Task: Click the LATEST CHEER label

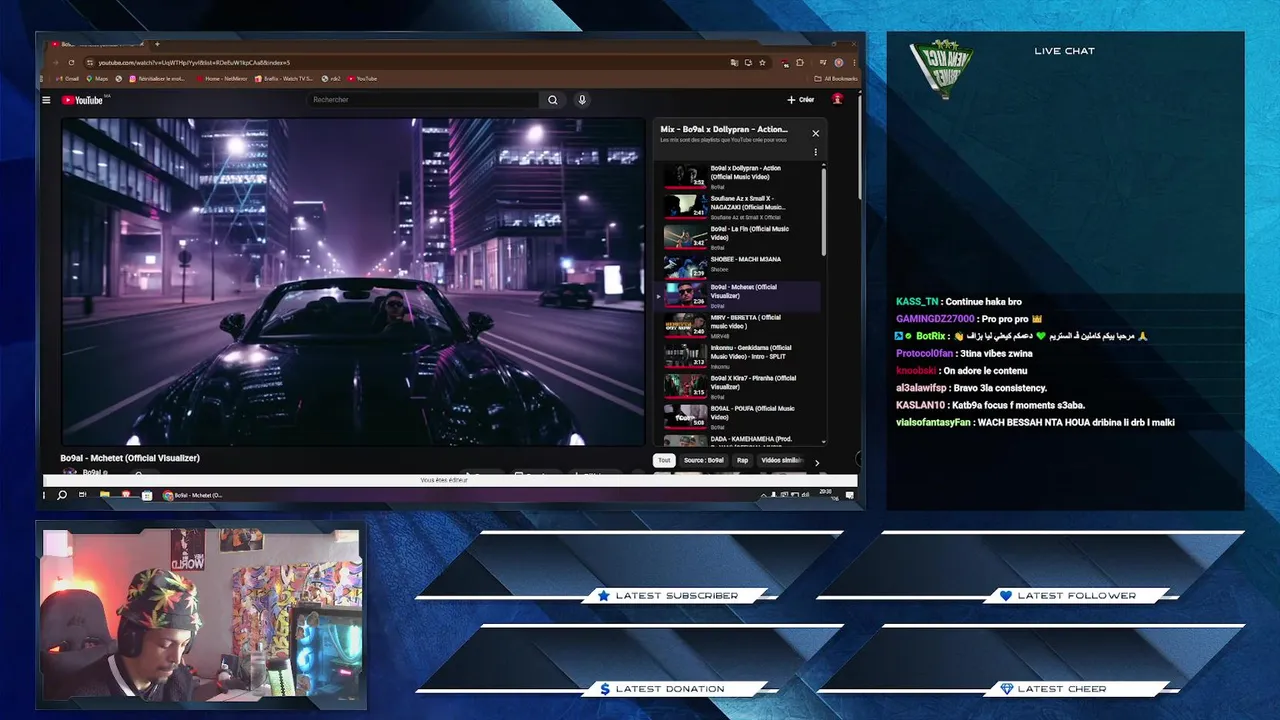Action: point(1062,689)
